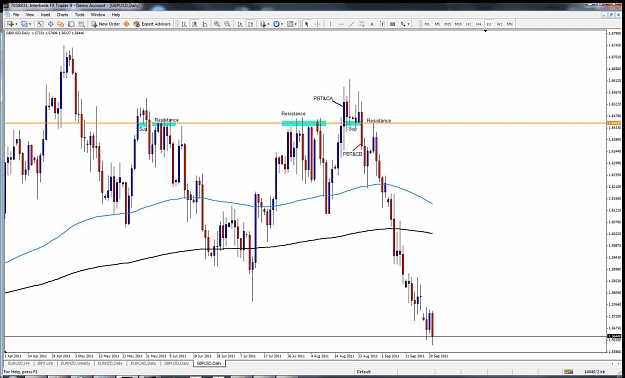Expand the Periodicity dropdown arrow

[282, 24]
